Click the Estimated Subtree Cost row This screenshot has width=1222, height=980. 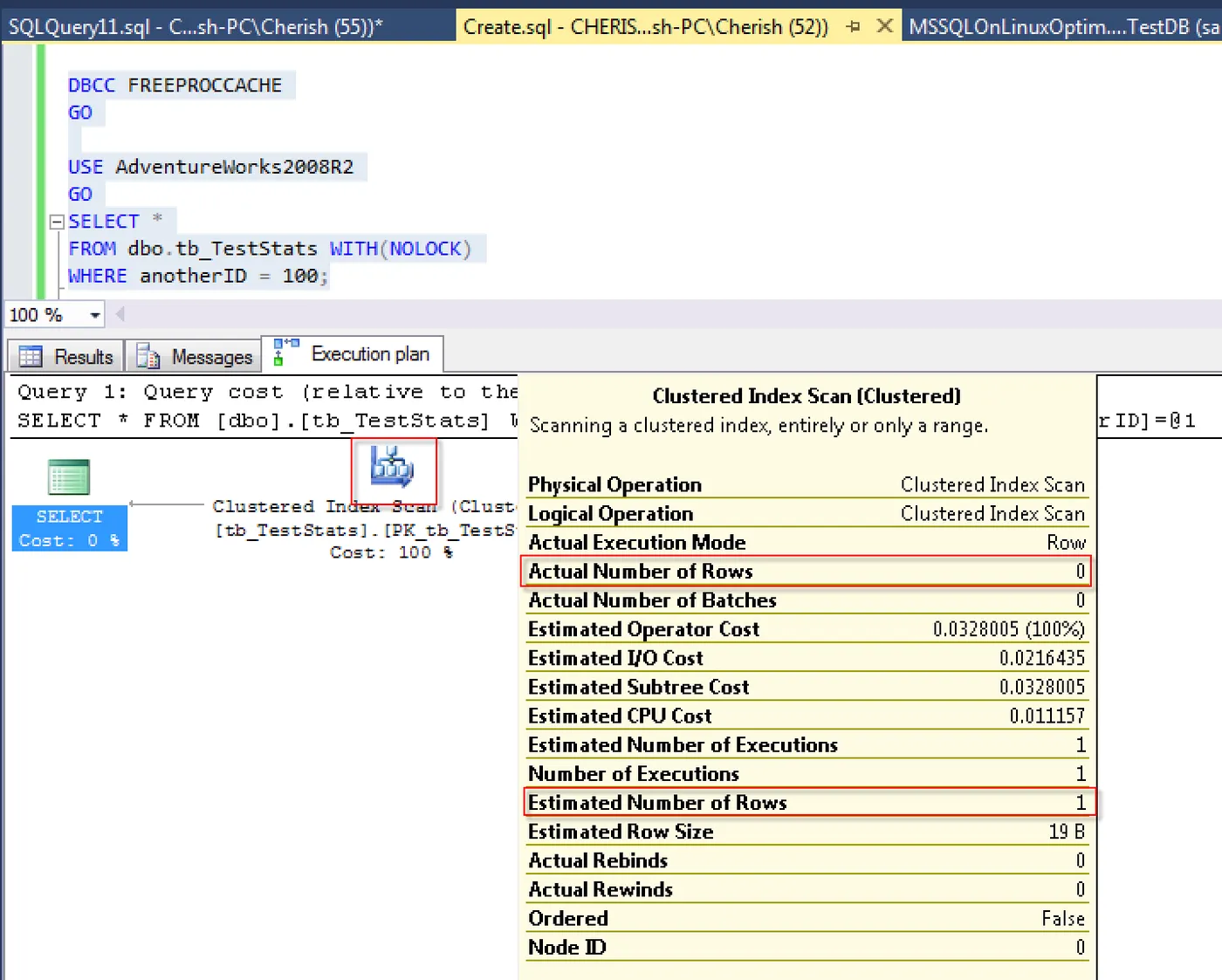(807, 687)
